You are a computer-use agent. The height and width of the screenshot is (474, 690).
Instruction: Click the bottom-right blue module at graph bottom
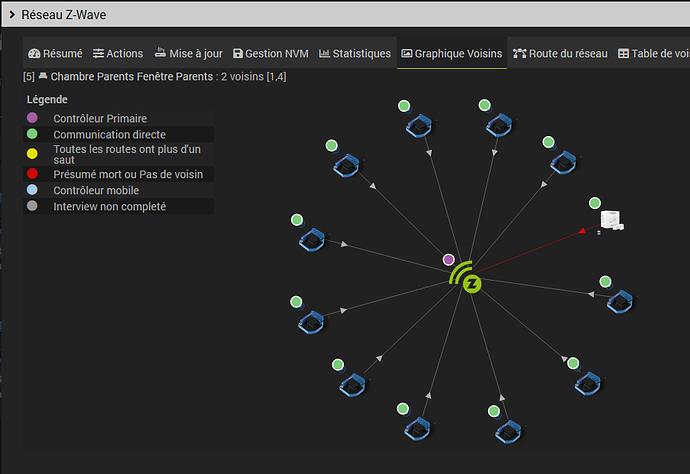coord(508,432)
